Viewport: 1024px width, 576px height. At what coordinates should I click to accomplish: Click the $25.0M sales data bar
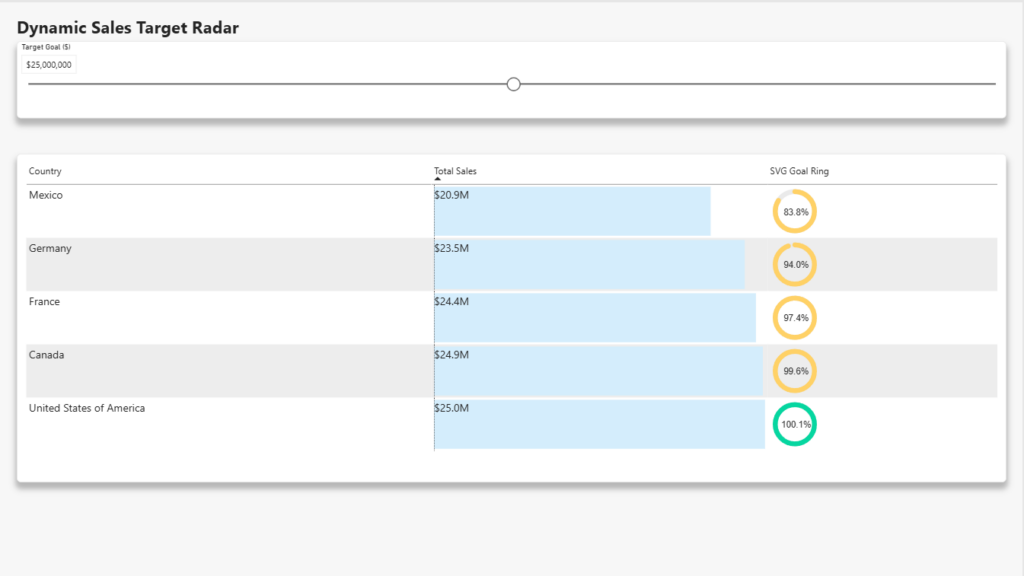[600, 424]
